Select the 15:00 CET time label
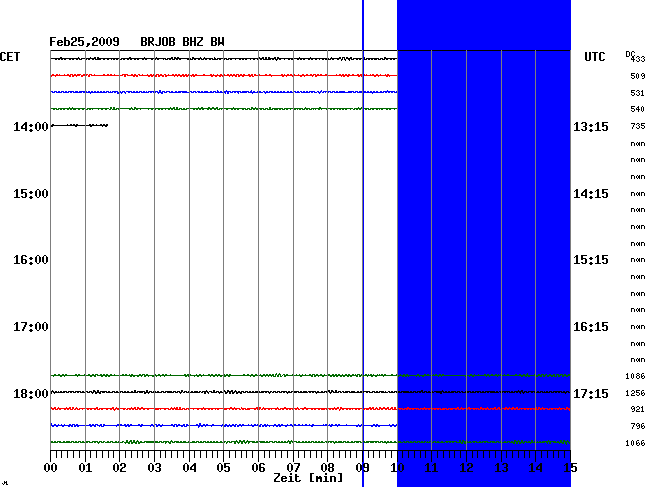The height and width of the screenshot is (494, 650). tap(31, 194)
